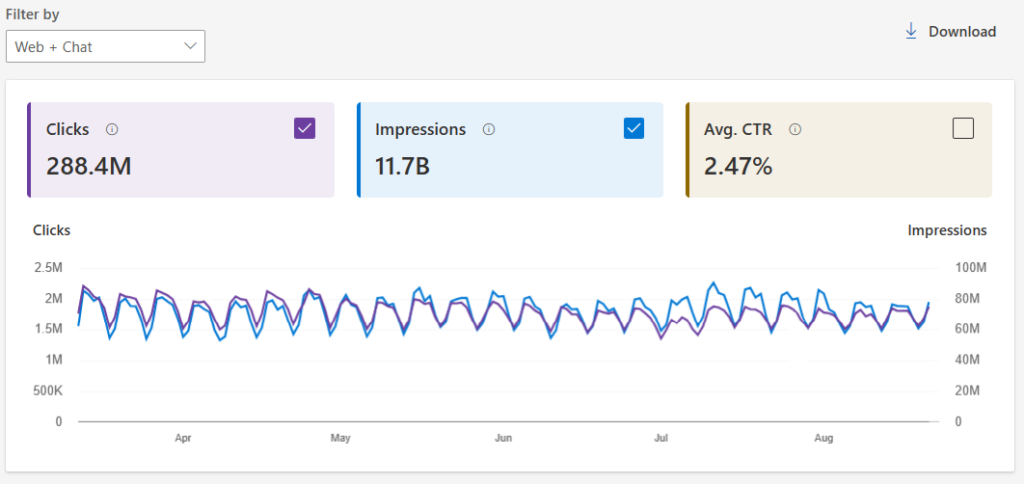Click the info icon beside Impressions

(x=488, y=129)
